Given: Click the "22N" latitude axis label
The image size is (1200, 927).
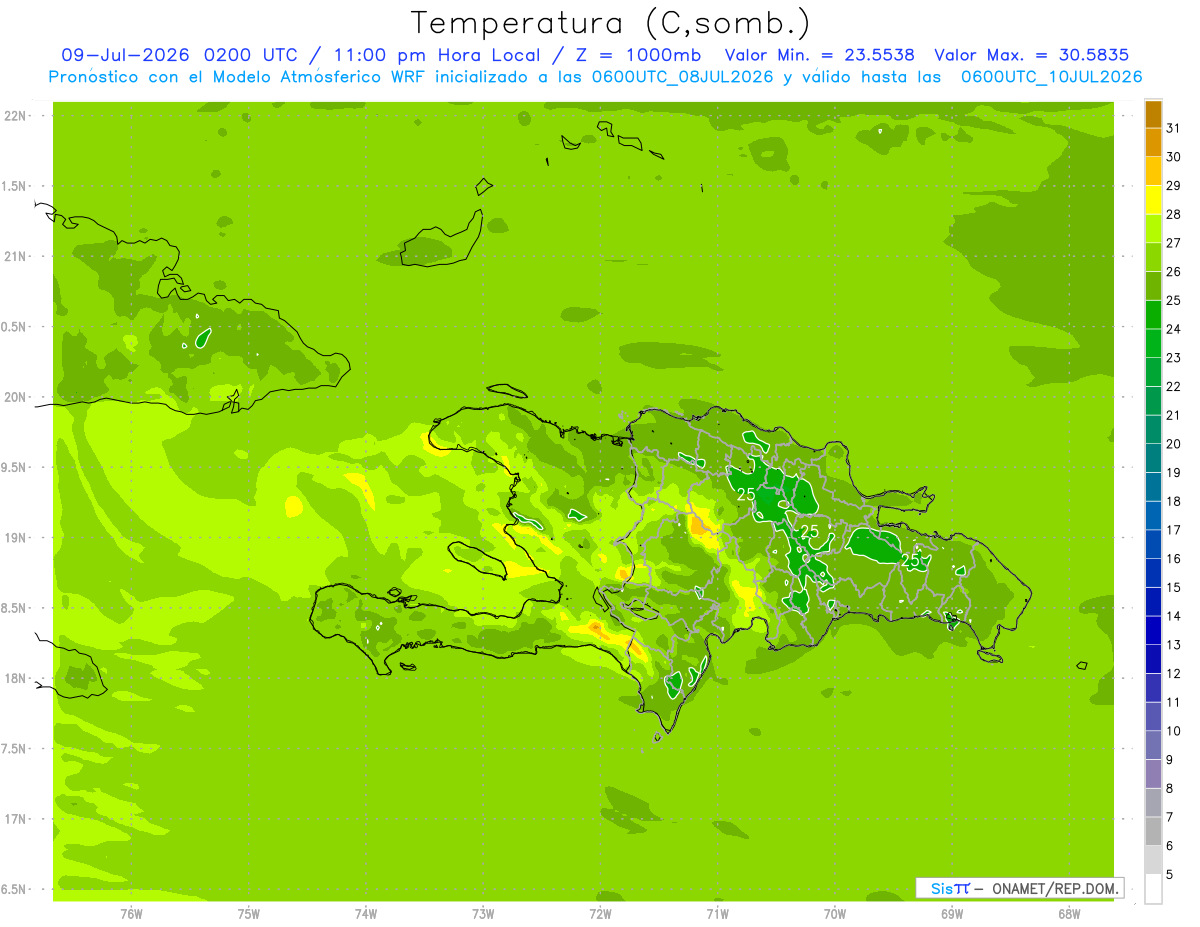Looking at the screenshot, I should 14,115.
